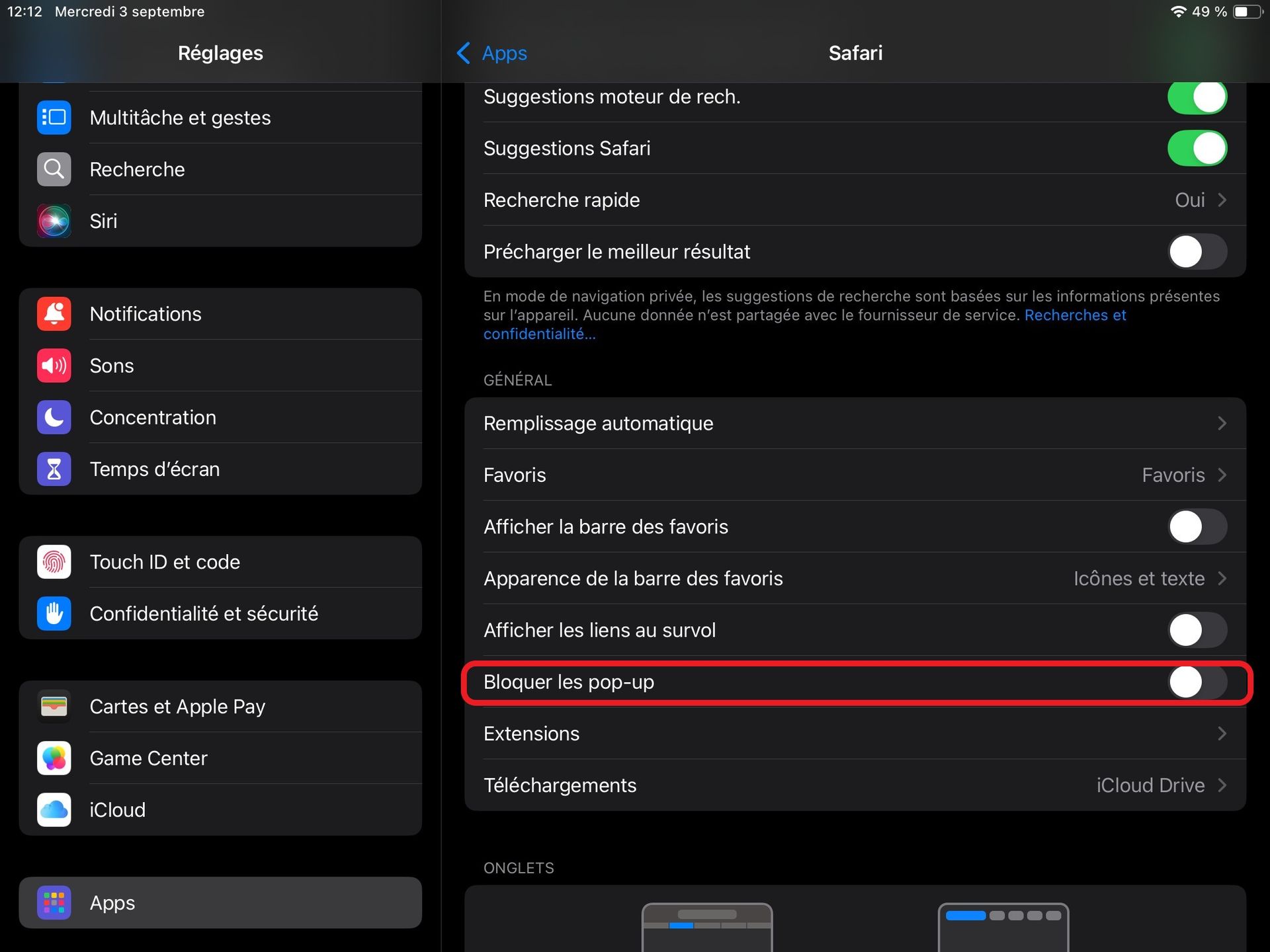This screenshot has width=1270, height=952.
Task: Tap the Cartes et Apple Pay wallet icon
Action: coord(54,707)
